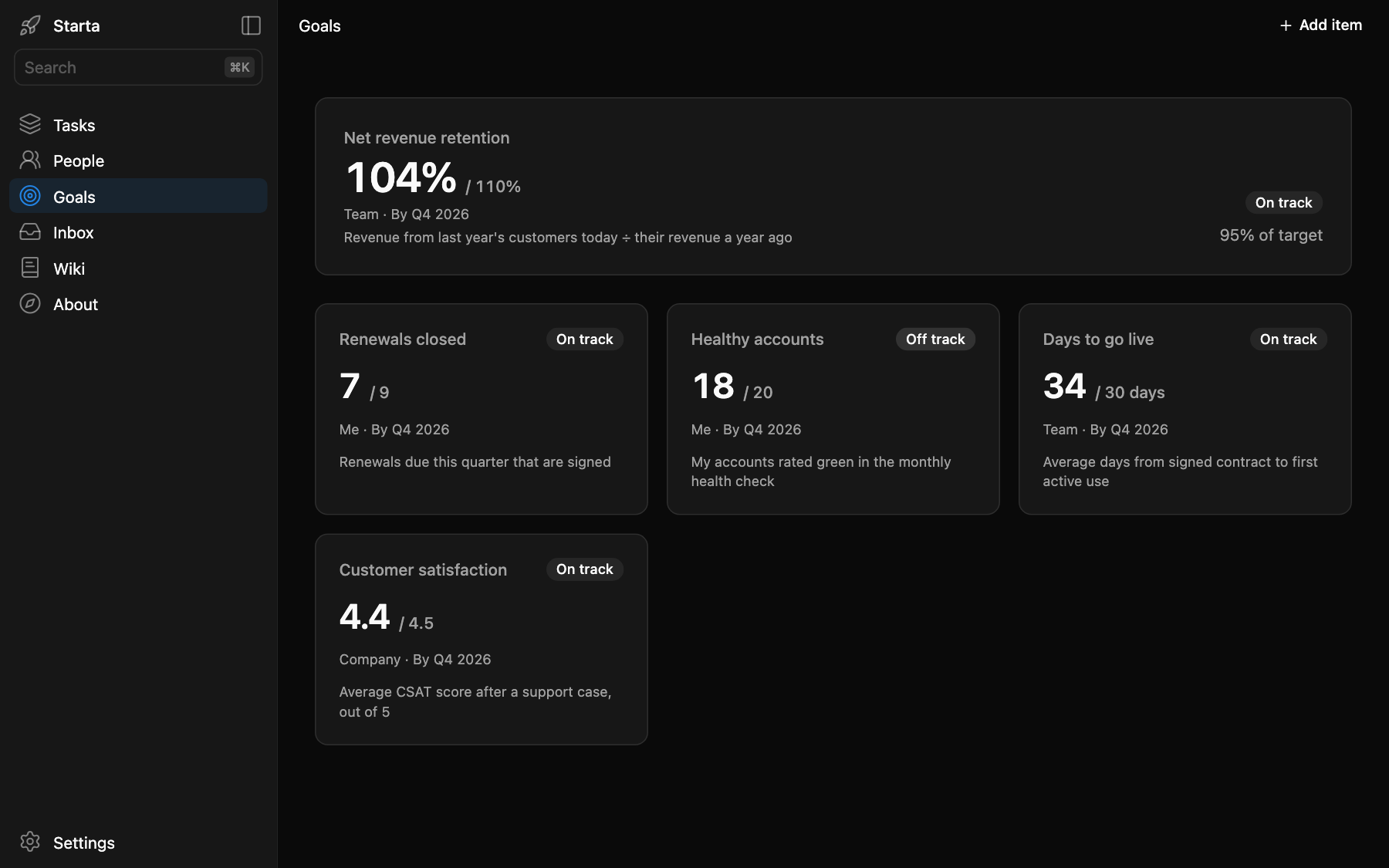This screenshot has height=868, width=1389.
Task: Open the Inbox page
Action: click(x=138, y=232)
